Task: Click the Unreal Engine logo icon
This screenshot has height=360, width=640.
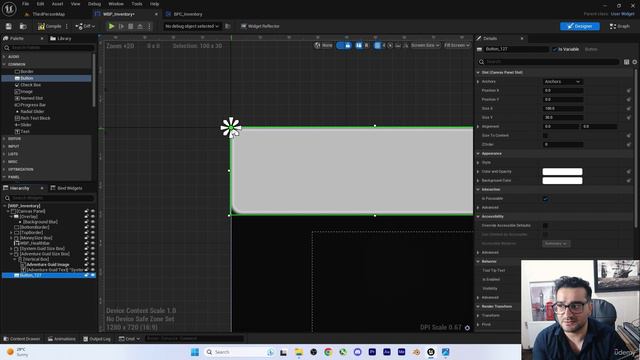Action: (9, 9)
